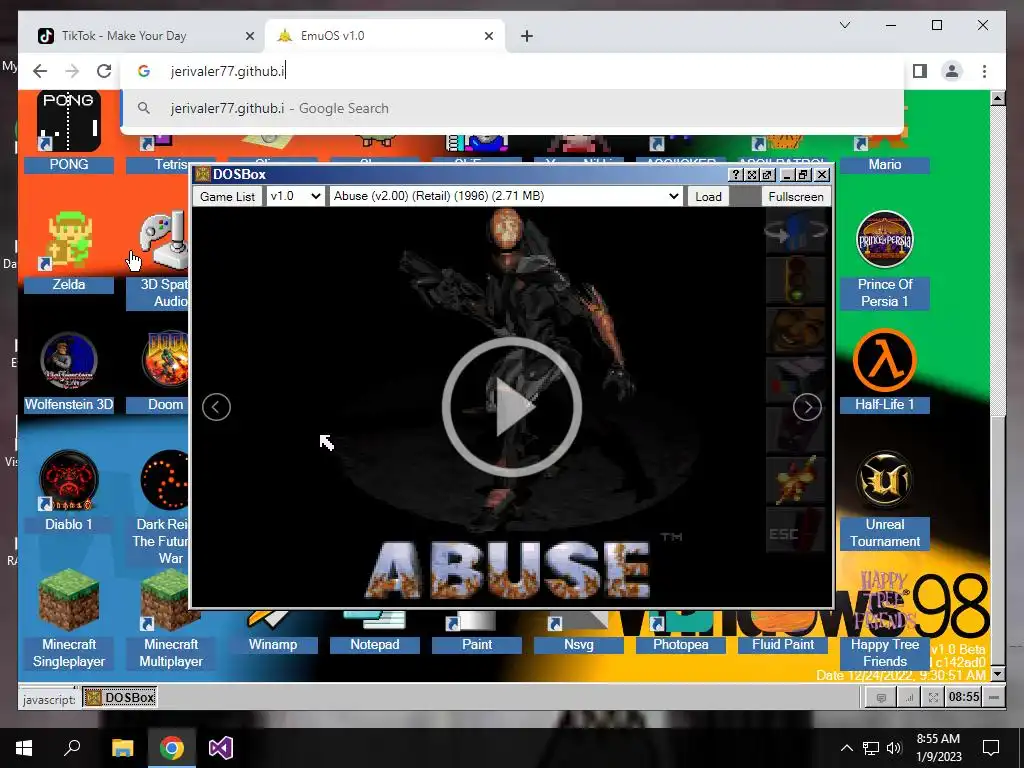Image resolution: width=1024 pixels, height=768 pixels.
Task: Click DOSBox taskbar button in EmuOS
Action: pyautogui.click(x=120, y=697)
